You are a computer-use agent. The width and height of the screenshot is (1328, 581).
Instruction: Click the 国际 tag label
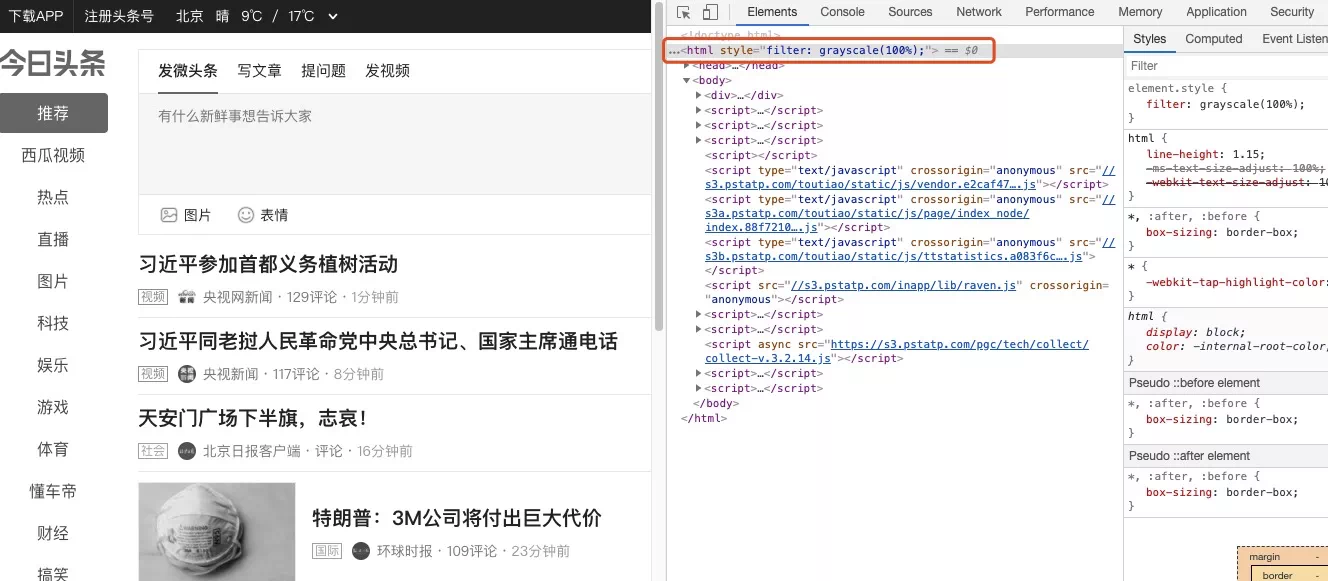point(327,551)
